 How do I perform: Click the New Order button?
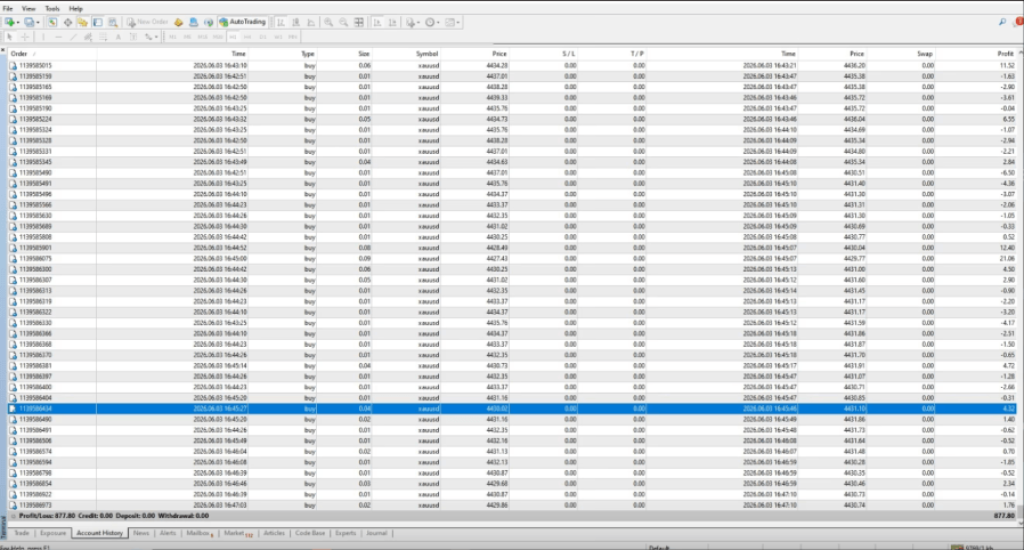[148, 22]
